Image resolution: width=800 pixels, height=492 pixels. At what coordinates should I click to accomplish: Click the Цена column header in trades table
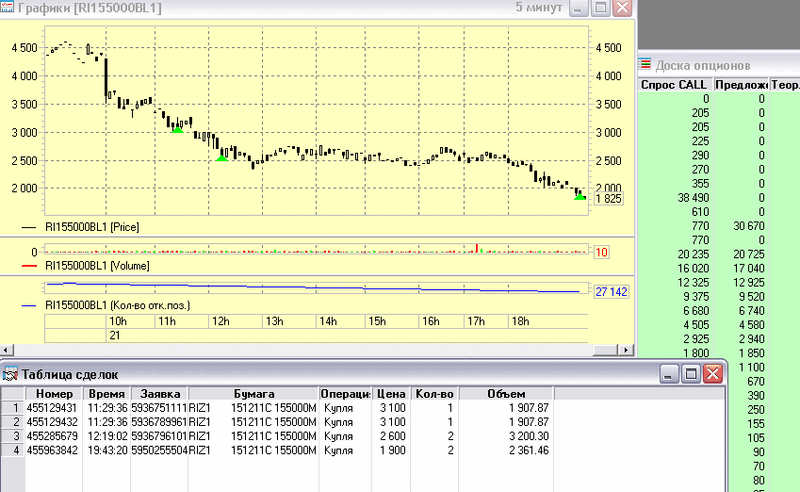pos(390,394)
